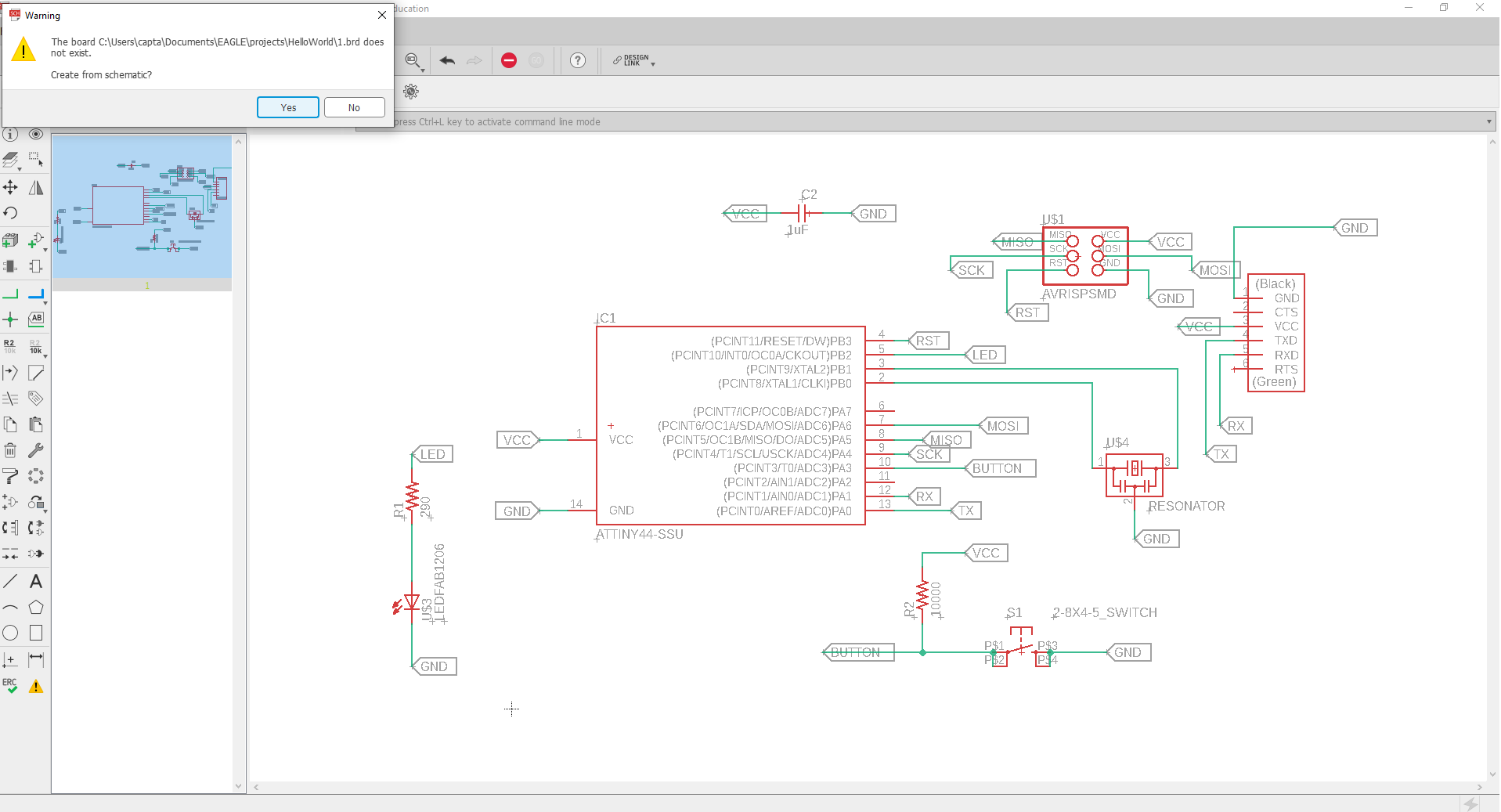
Task: Run the ERC check
Action: 10,686
